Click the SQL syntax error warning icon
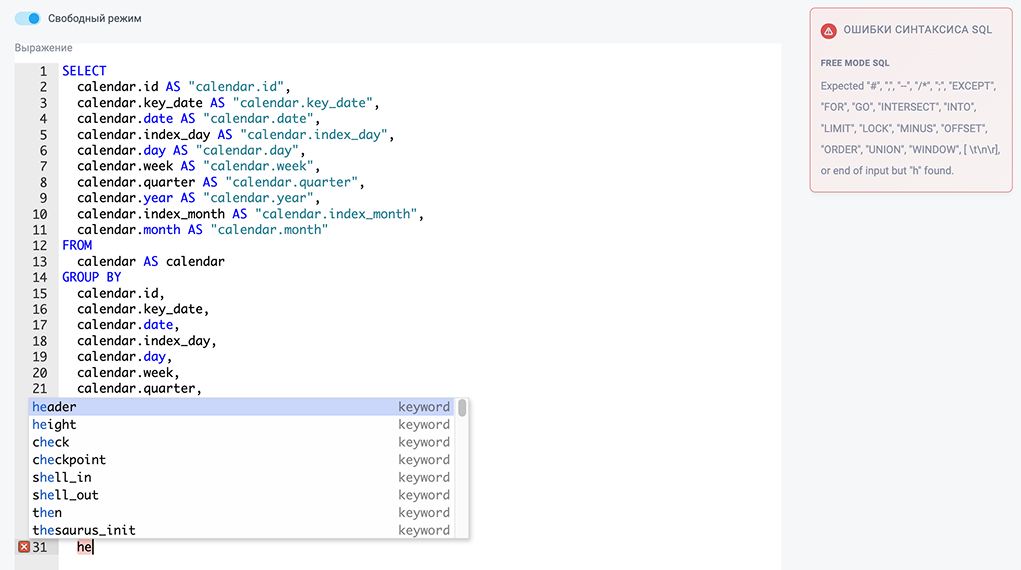This screenshot has width=1021, height=570. pyautogui.click(x=828, y=30)
